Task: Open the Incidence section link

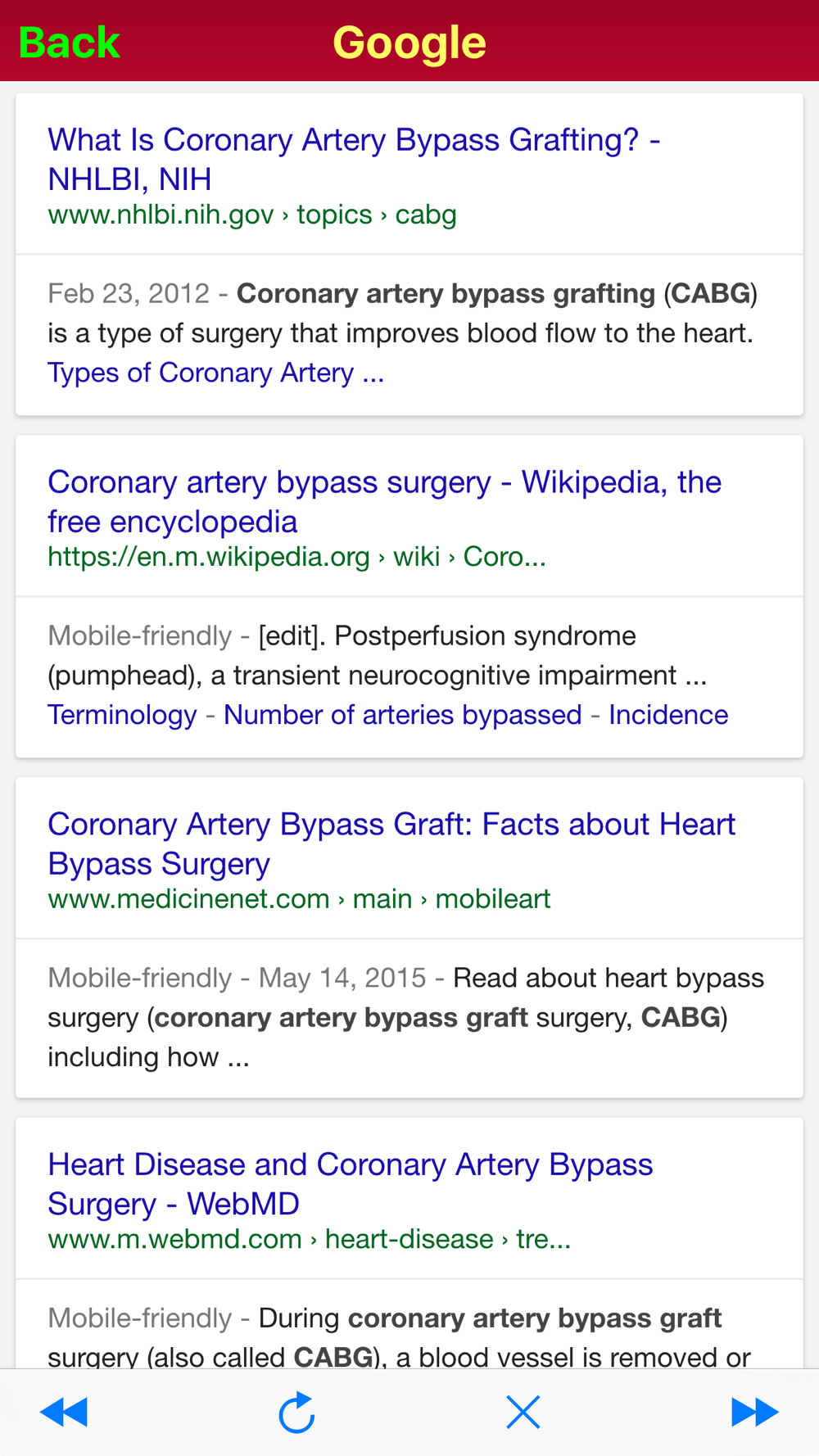Action: point(668,715)
